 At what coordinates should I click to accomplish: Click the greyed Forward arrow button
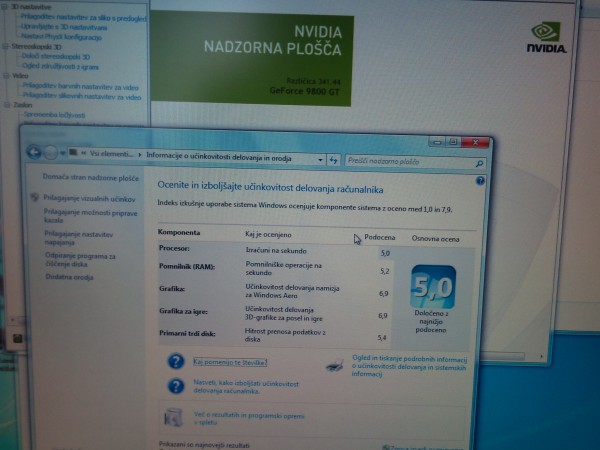point(51,153)
